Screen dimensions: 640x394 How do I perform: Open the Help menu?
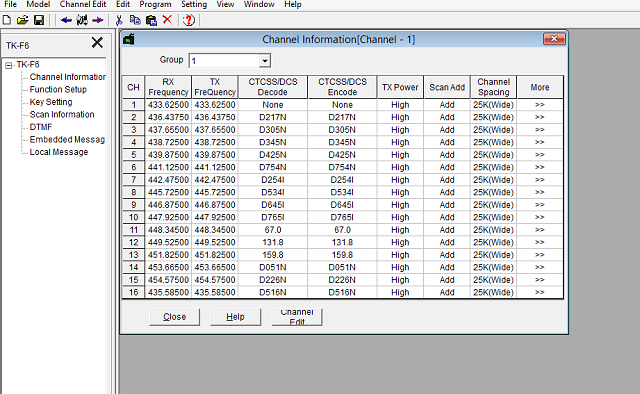tap(293, 4)
